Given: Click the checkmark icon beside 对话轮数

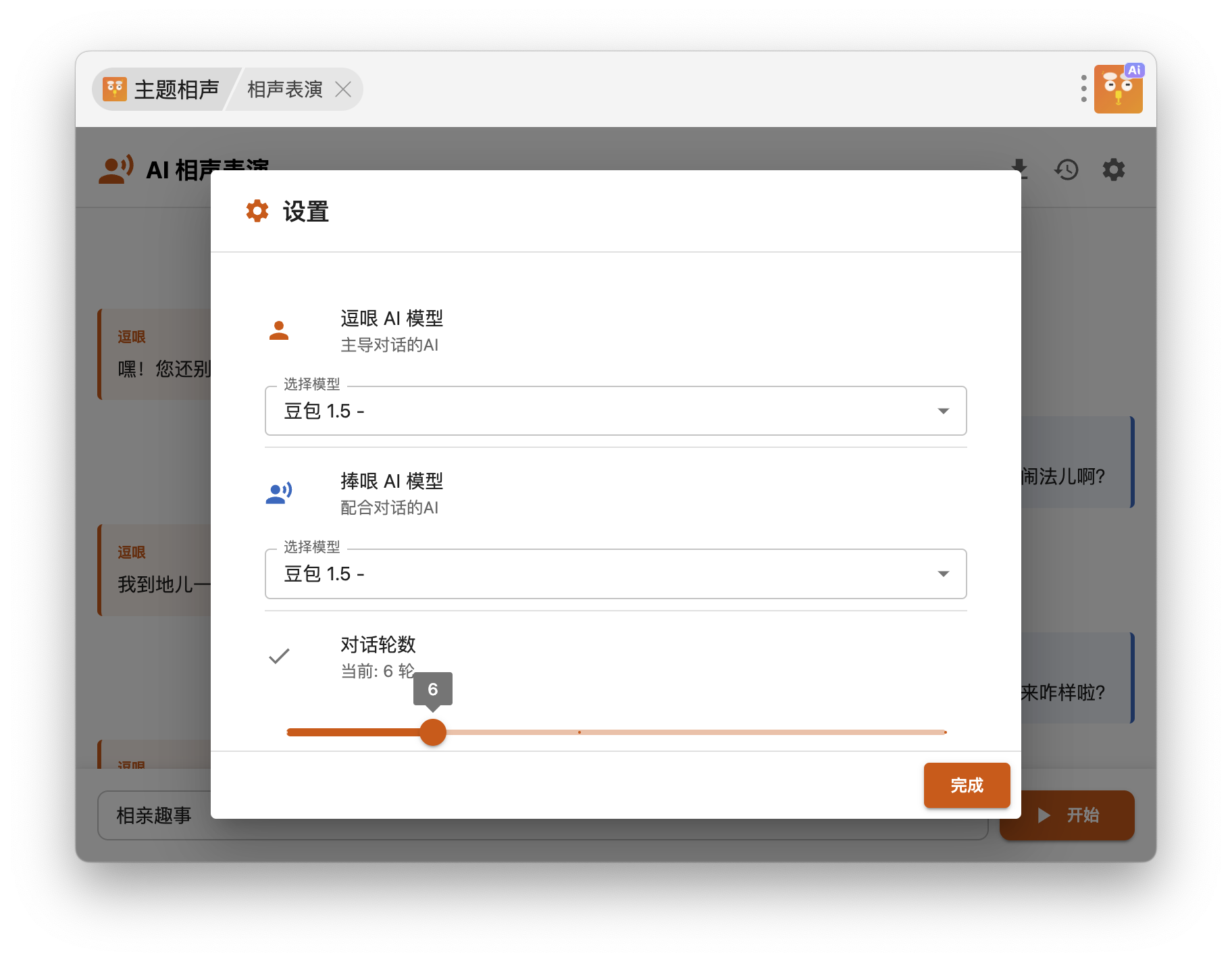Looking at the screenshot, I should click(x=279, y=656).
